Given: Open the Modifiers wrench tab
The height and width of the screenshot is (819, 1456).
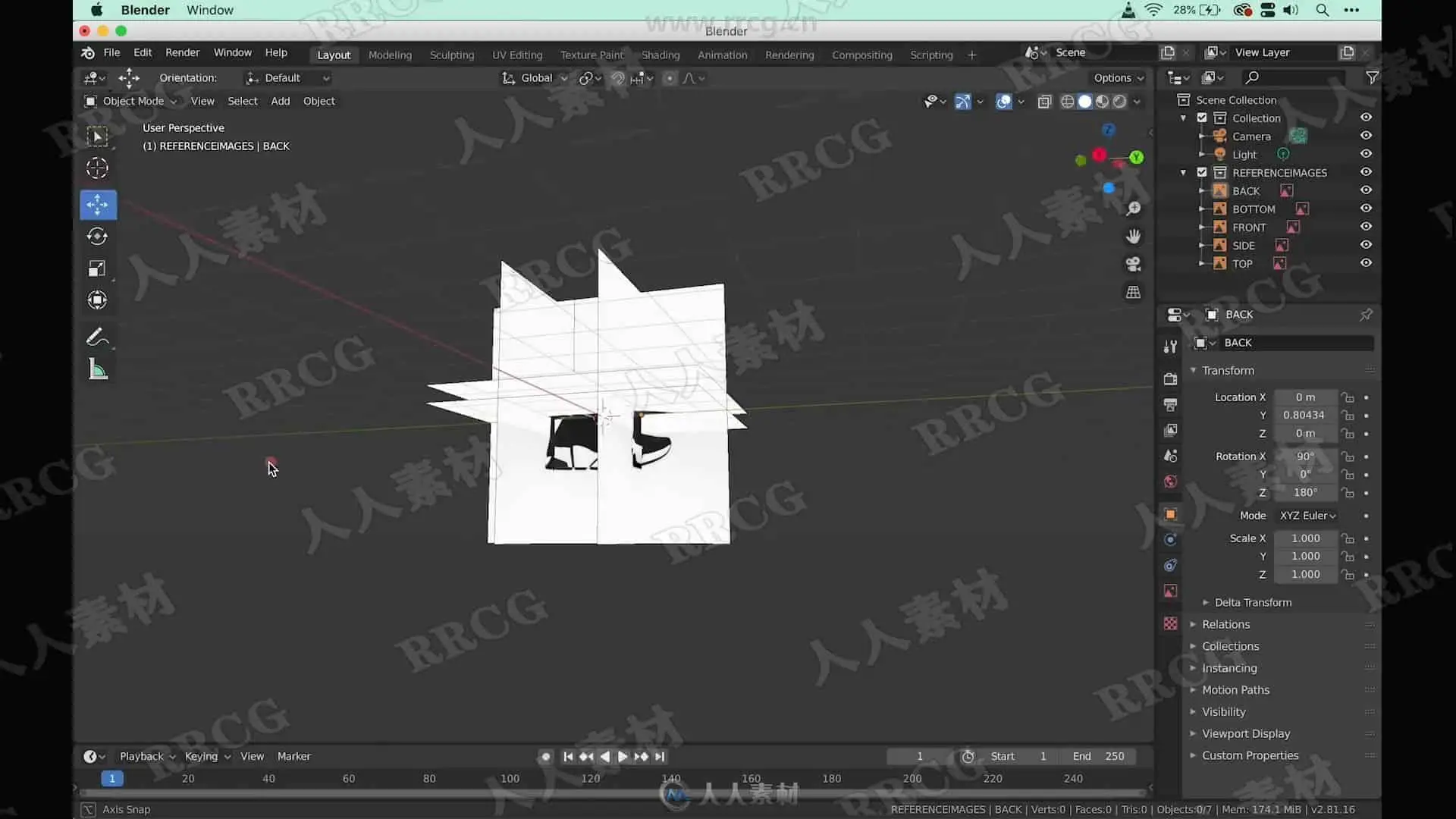Looking at the screenshot, I should [1170, 347].
